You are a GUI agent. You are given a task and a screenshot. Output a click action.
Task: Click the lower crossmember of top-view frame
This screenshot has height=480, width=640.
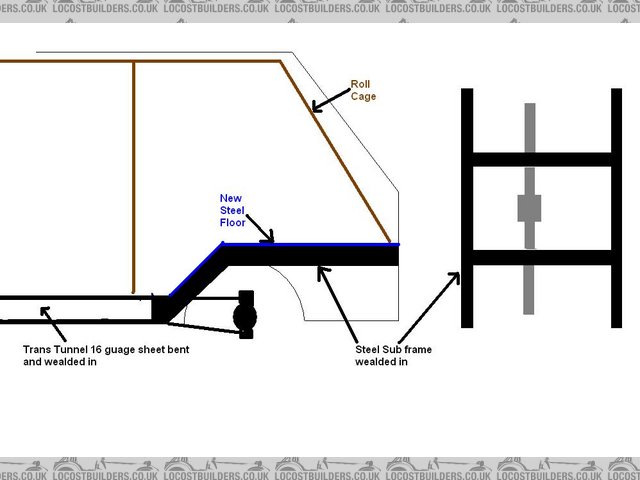(x=541, y=257)
